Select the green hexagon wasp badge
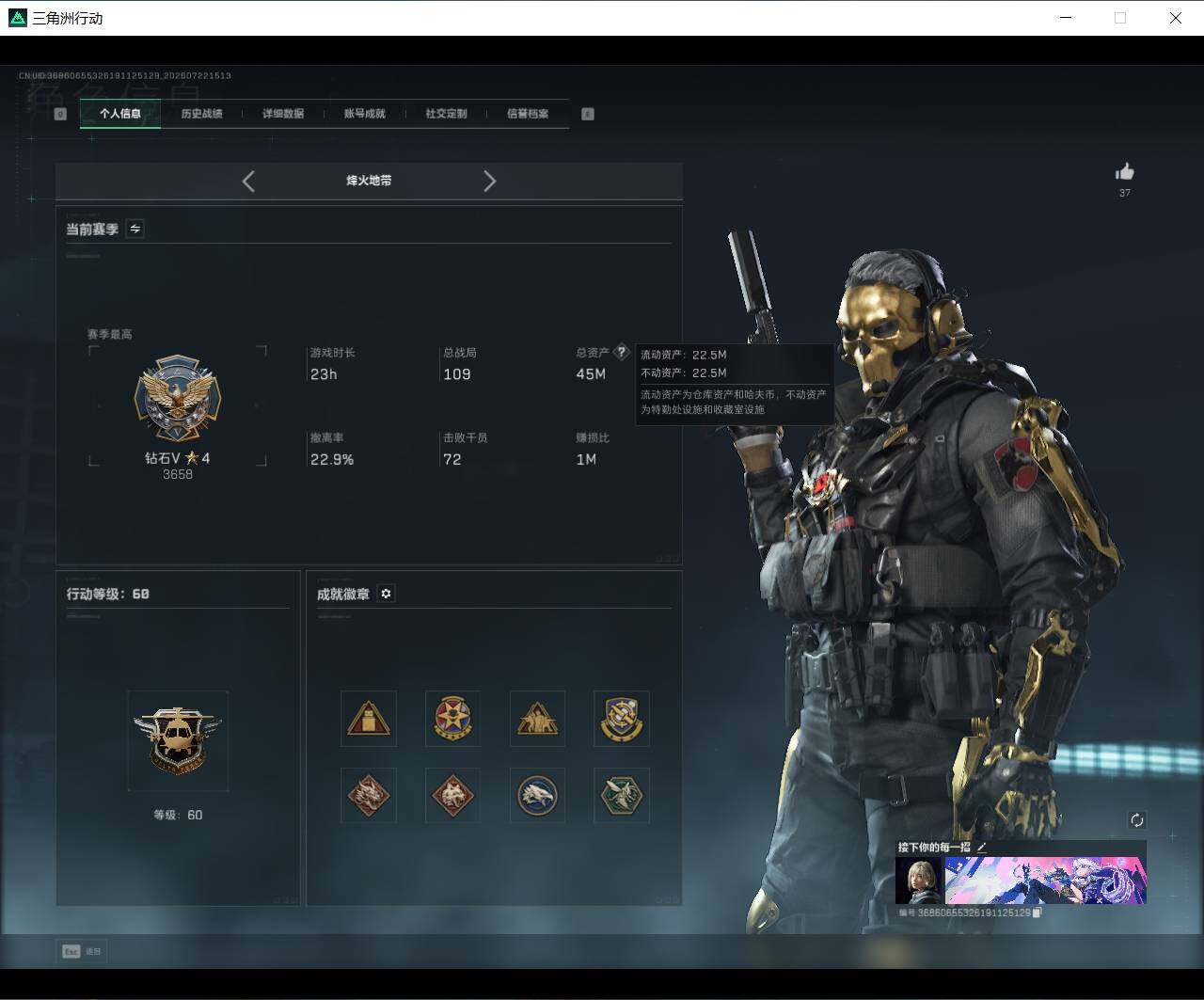 (622, 796)
